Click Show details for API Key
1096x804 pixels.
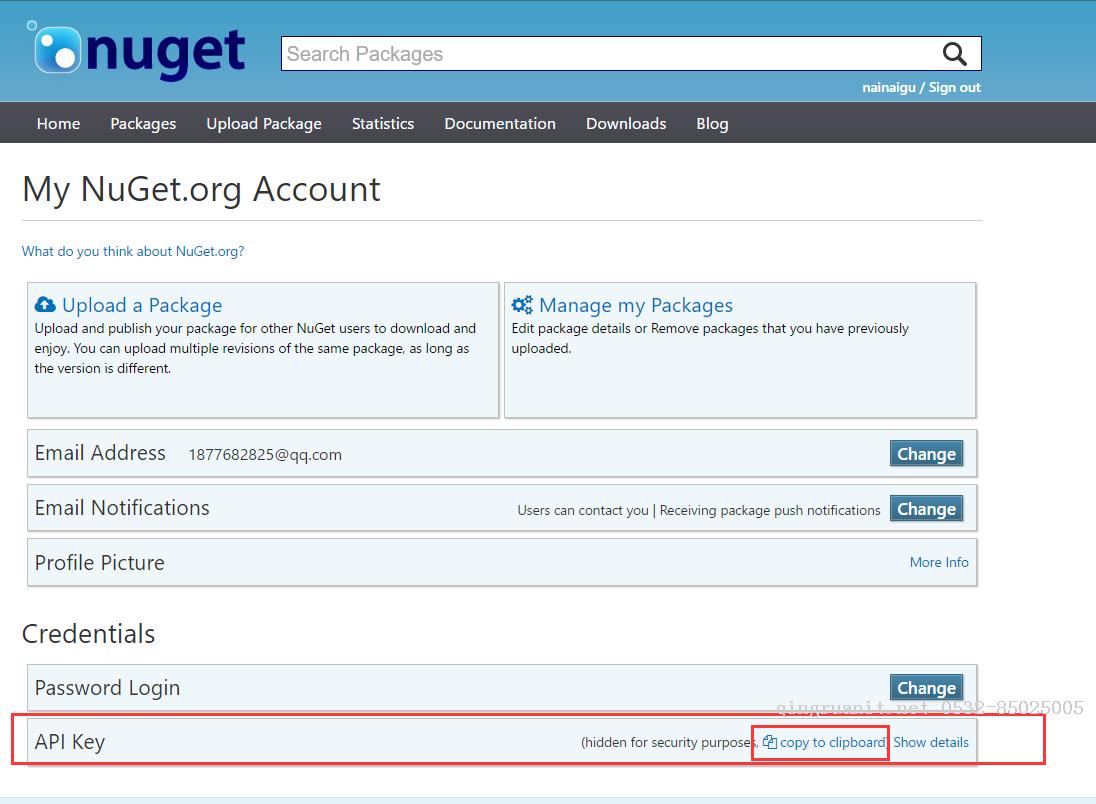tap(931, 742)
